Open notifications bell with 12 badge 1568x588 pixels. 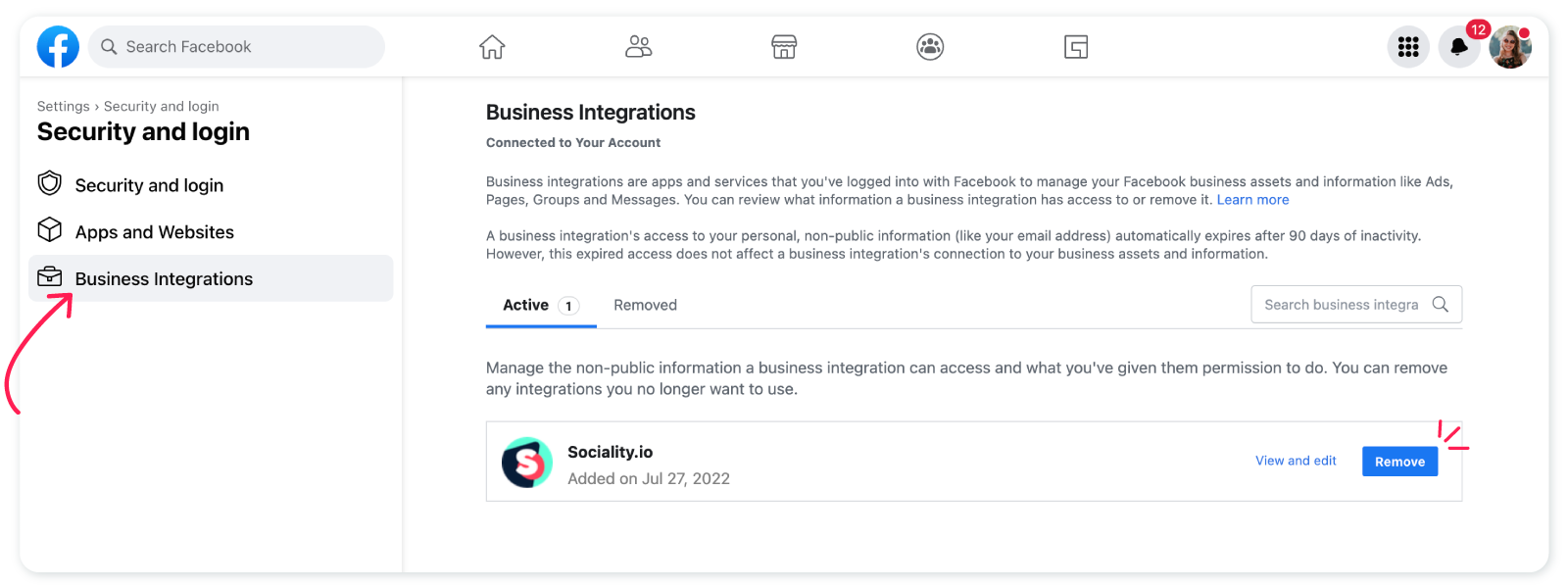pos(1459,46)
